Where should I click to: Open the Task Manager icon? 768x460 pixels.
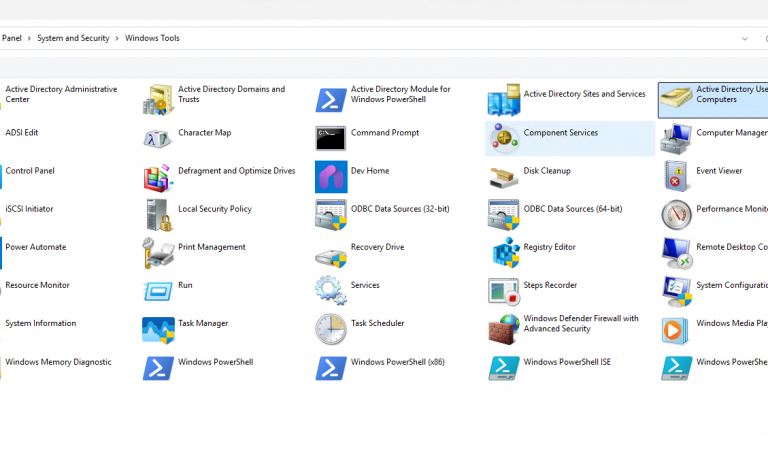tap(158, 330)
